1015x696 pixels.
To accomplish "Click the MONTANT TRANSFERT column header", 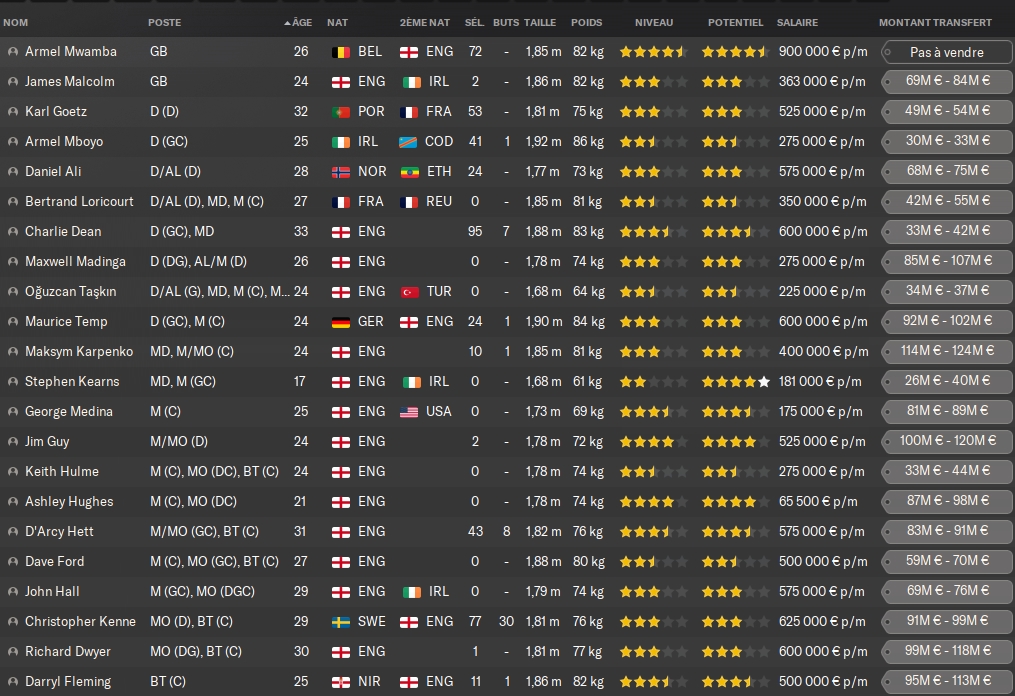I will [x=935, y=22].
